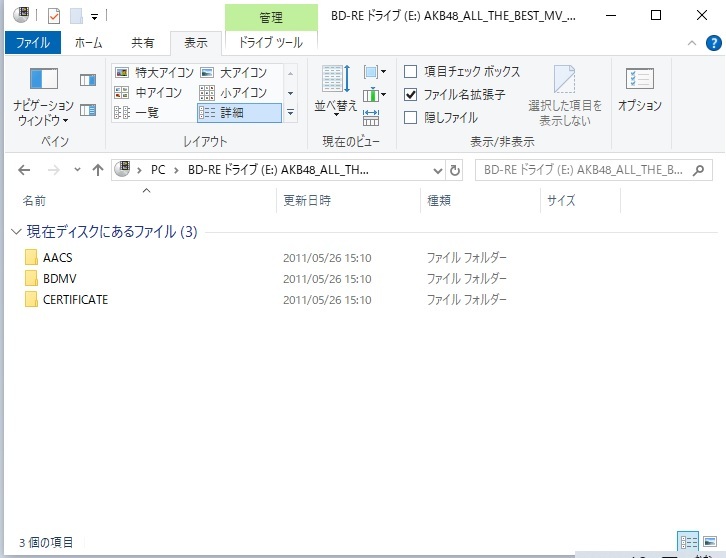Click BD-RE ドライブ (E:) breadcrumb
This screenshot has width=726, height=558.
tap(278, 170)
